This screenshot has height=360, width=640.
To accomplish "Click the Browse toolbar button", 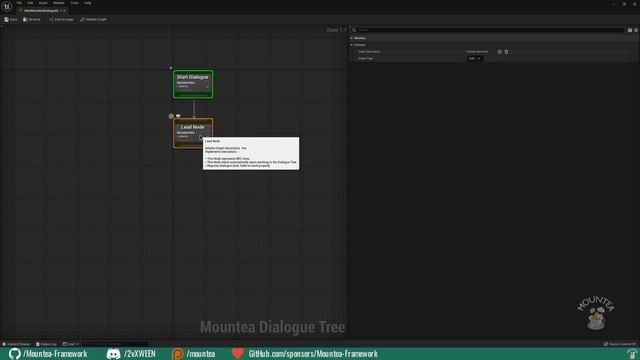I will (x=32, y=20).
